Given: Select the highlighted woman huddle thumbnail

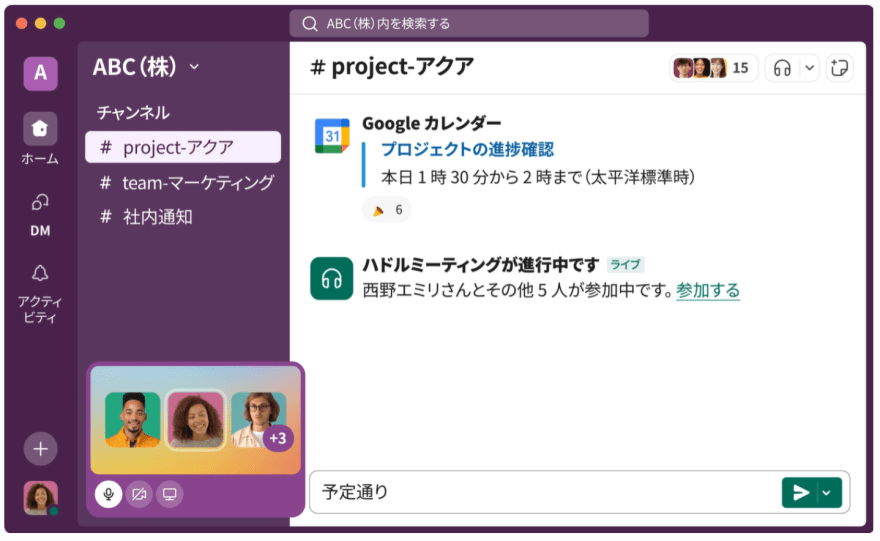Looking at the screenshot, I should click(195, 419).
